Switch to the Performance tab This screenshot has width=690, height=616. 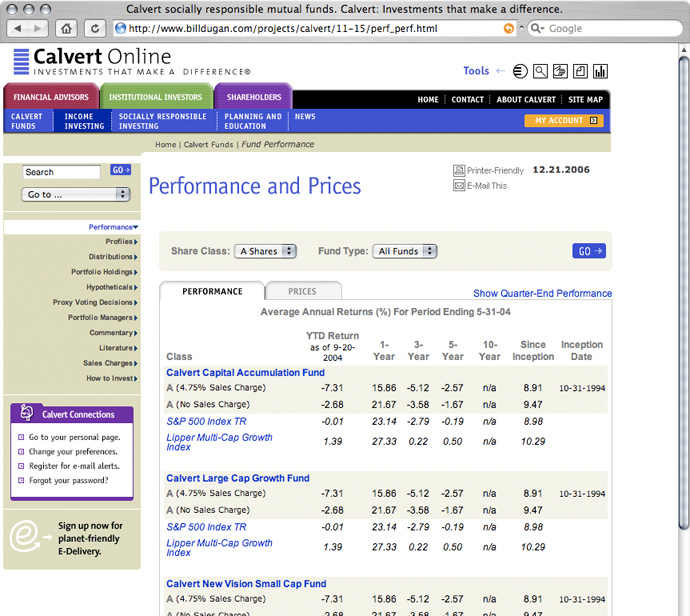(x=212, y=291)
